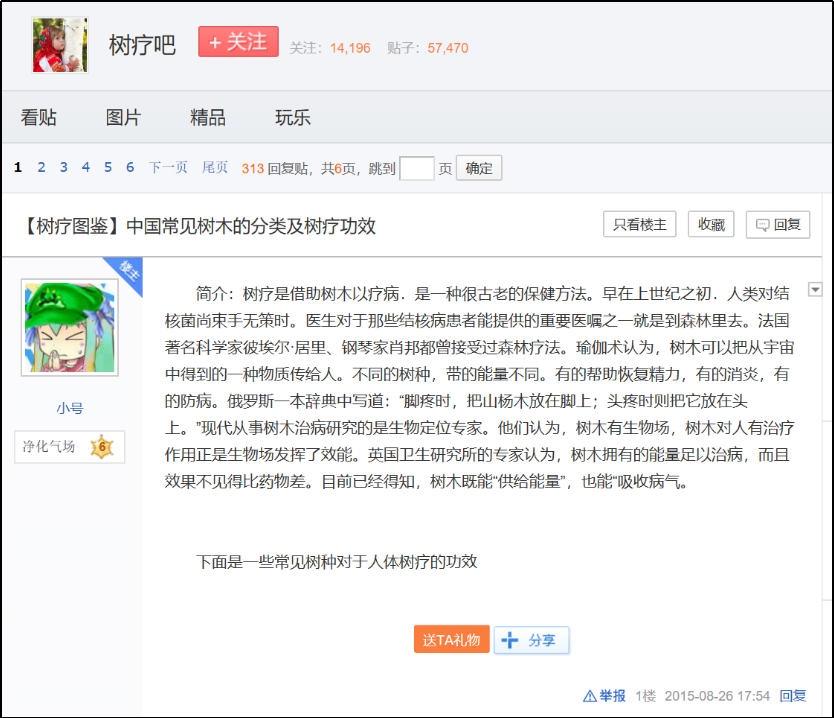
Task: Open user profile 小号
Action: coord(70,408)
